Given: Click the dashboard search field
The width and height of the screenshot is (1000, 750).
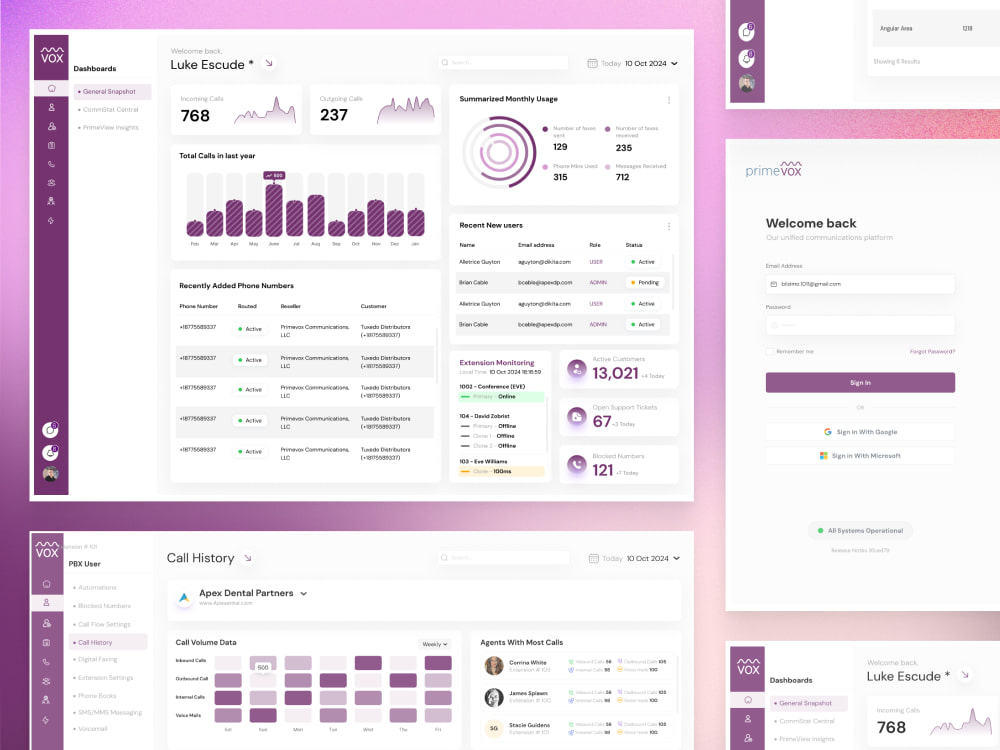Looking at the screenshot, I should [503, 62].
